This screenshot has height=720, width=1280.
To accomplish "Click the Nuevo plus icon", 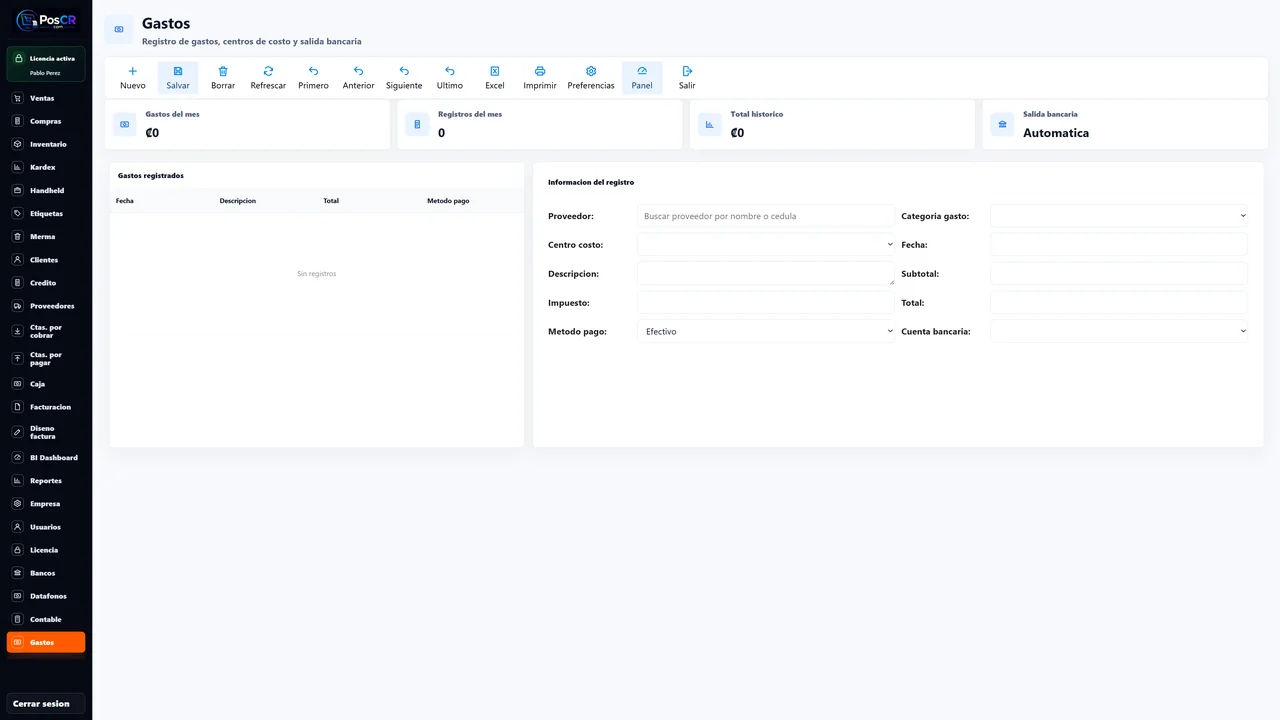I will [132, 71].
